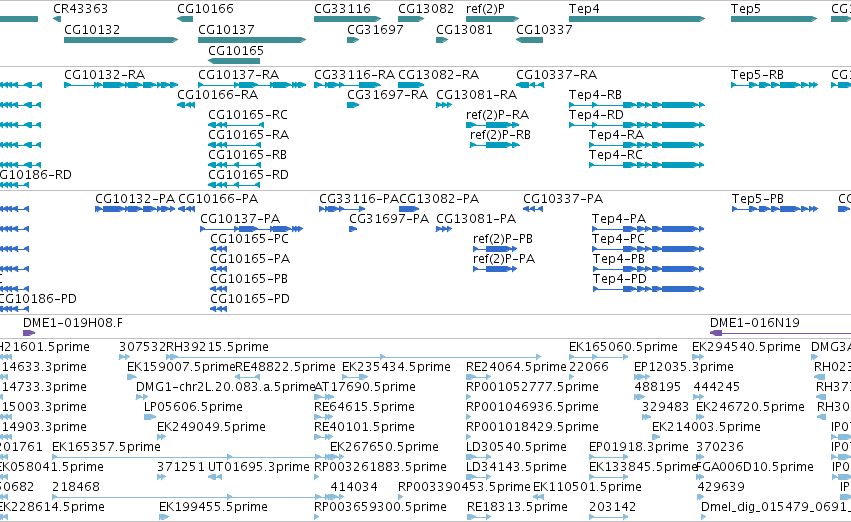Select the Tep5 gene bar
The height and width of the screenshot is (522, 851).
click(x=774, y=19)
